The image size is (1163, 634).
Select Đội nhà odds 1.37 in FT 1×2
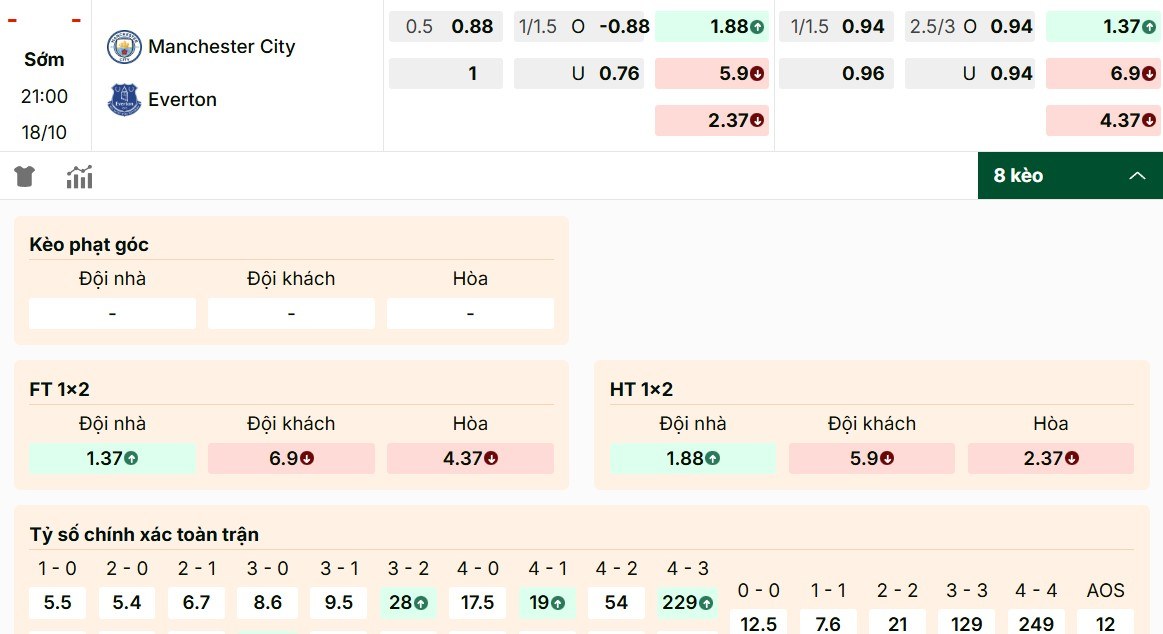[x=111, y=458]
